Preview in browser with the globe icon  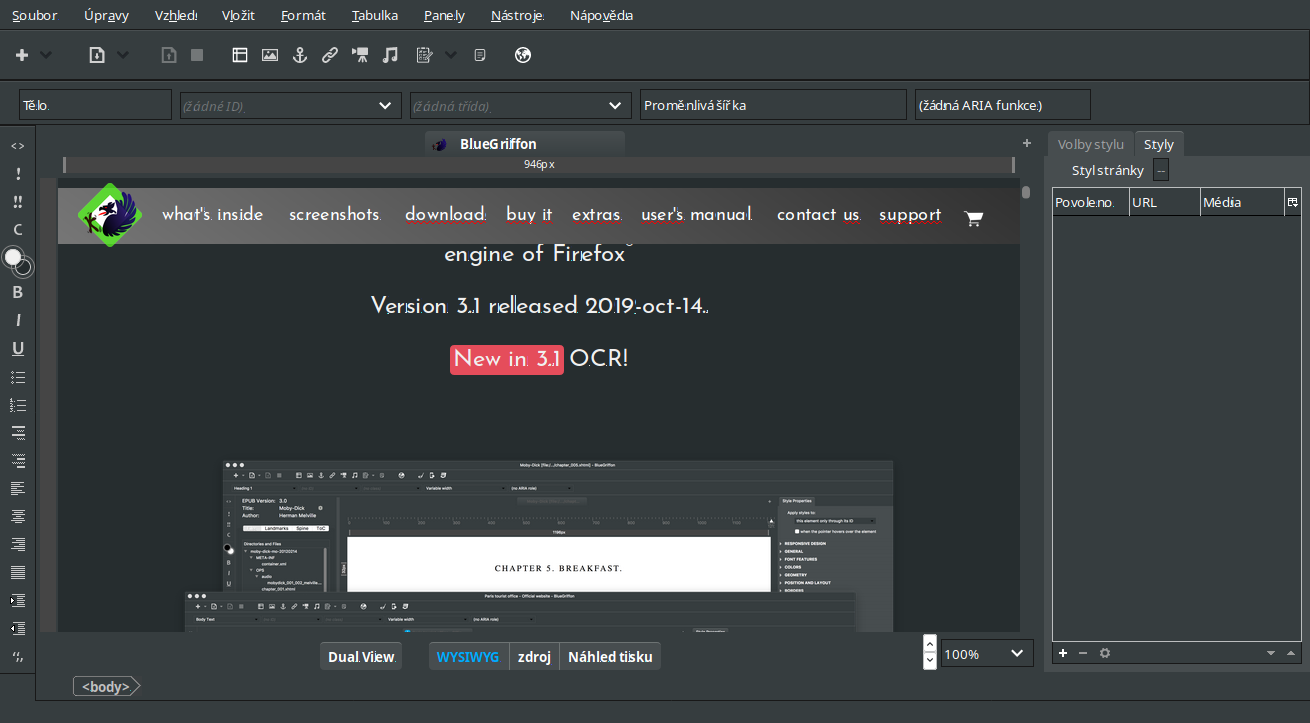click(x=522, y=55)
